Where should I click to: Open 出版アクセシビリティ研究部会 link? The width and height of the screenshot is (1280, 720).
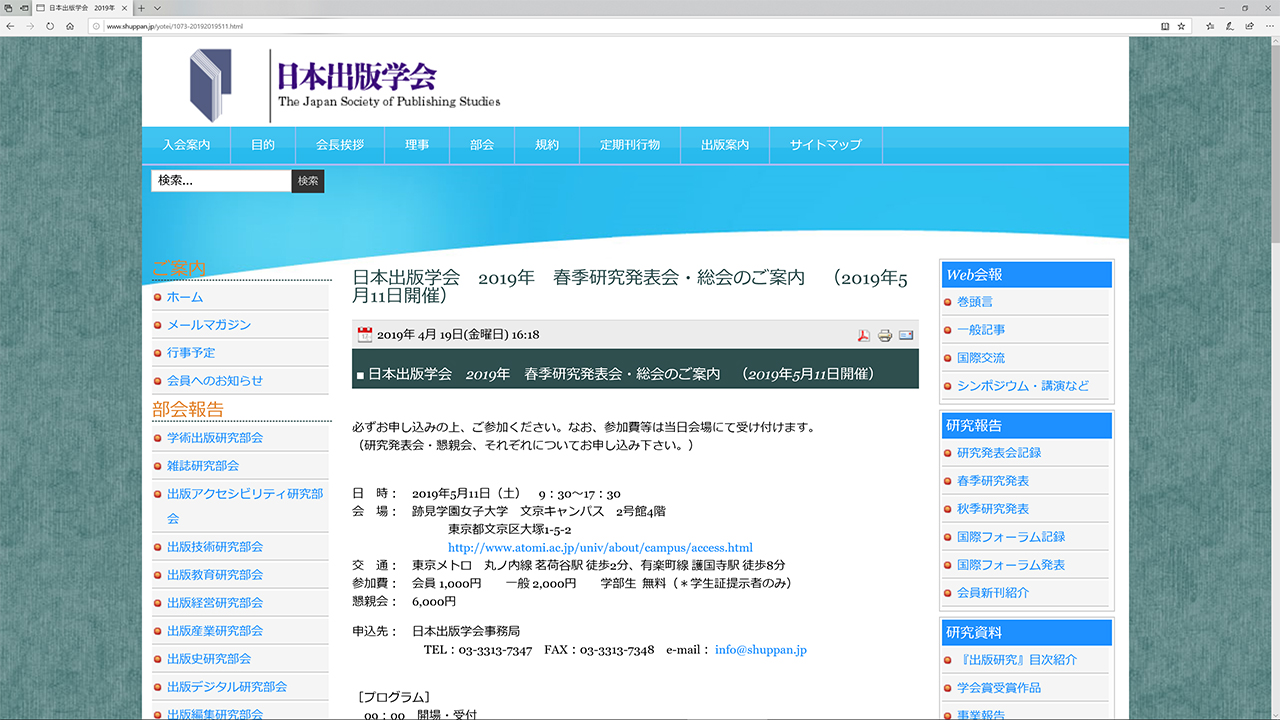coord(245,506)
